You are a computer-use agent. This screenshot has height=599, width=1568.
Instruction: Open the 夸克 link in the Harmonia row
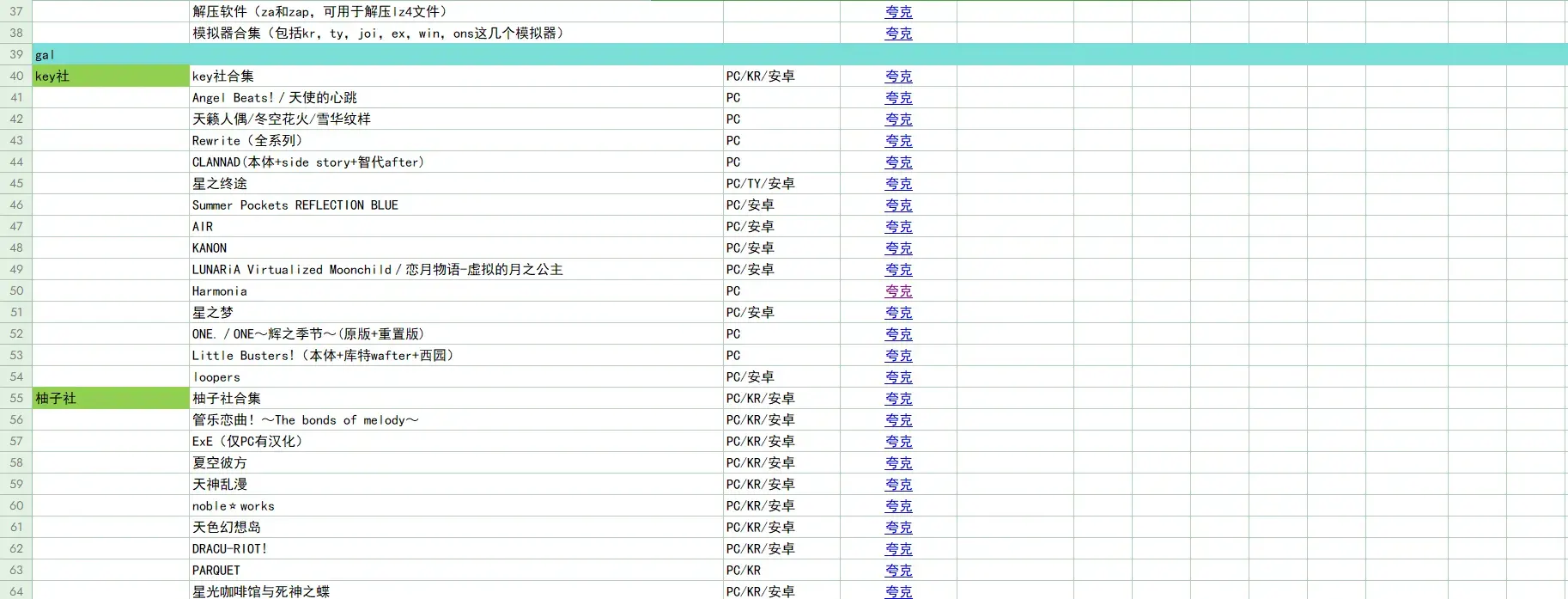[898, 291]
